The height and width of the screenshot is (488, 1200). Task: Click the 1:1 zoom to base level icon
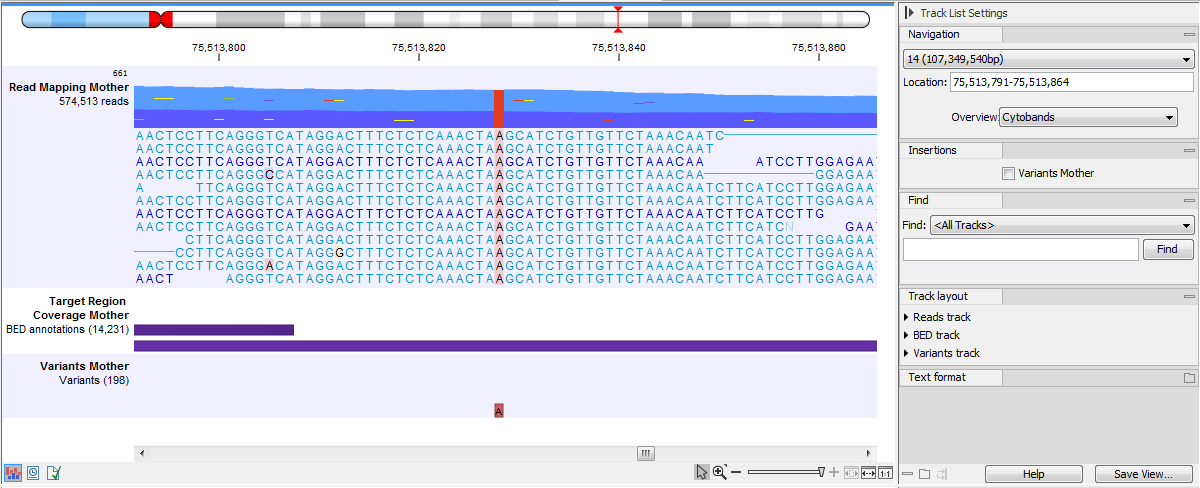(885, 473)
